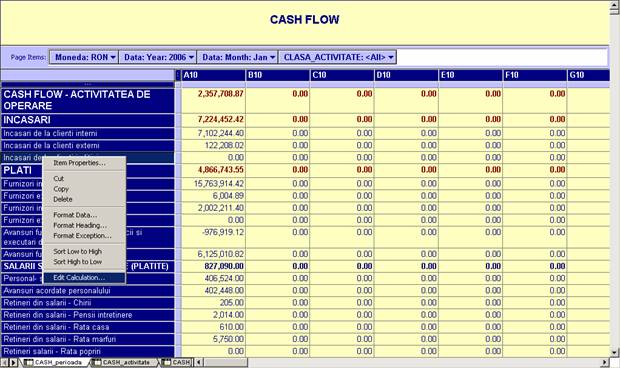Screen dimensions: 620x368
Task: Select the A10 column header
Action: 213,75
